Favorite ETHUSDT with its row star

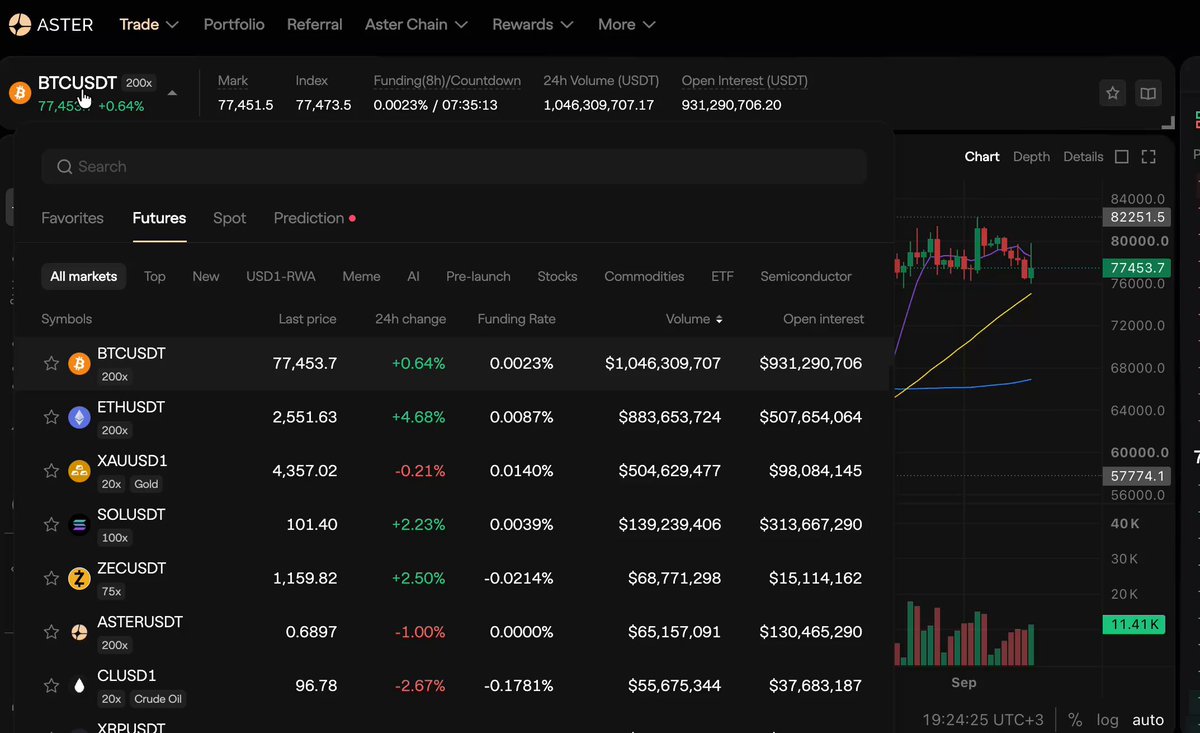coord(51,417)
